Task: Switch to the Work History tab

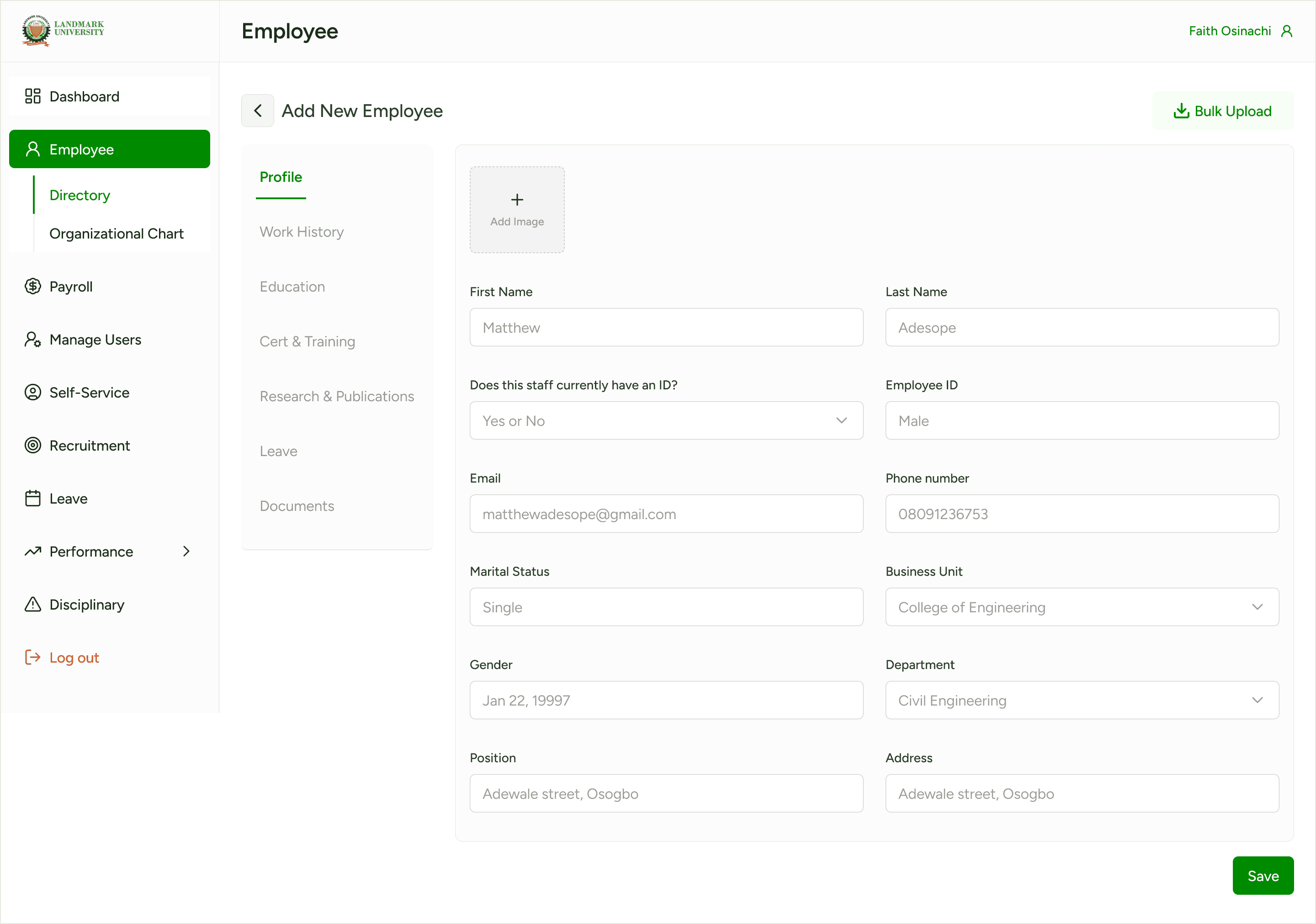Action: tap(302, 232)
